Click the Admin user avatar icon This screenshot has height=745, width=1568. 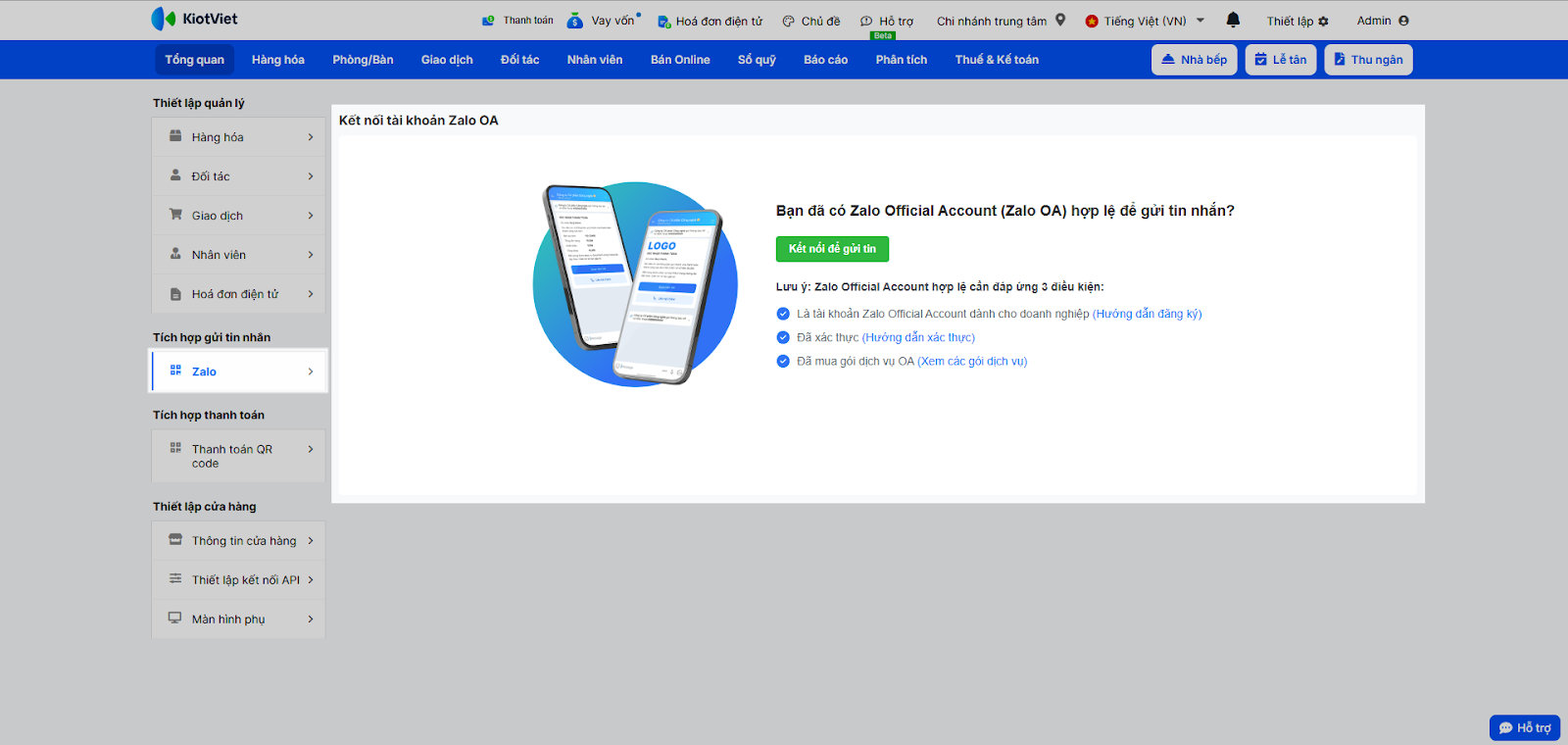[1404, 21]
